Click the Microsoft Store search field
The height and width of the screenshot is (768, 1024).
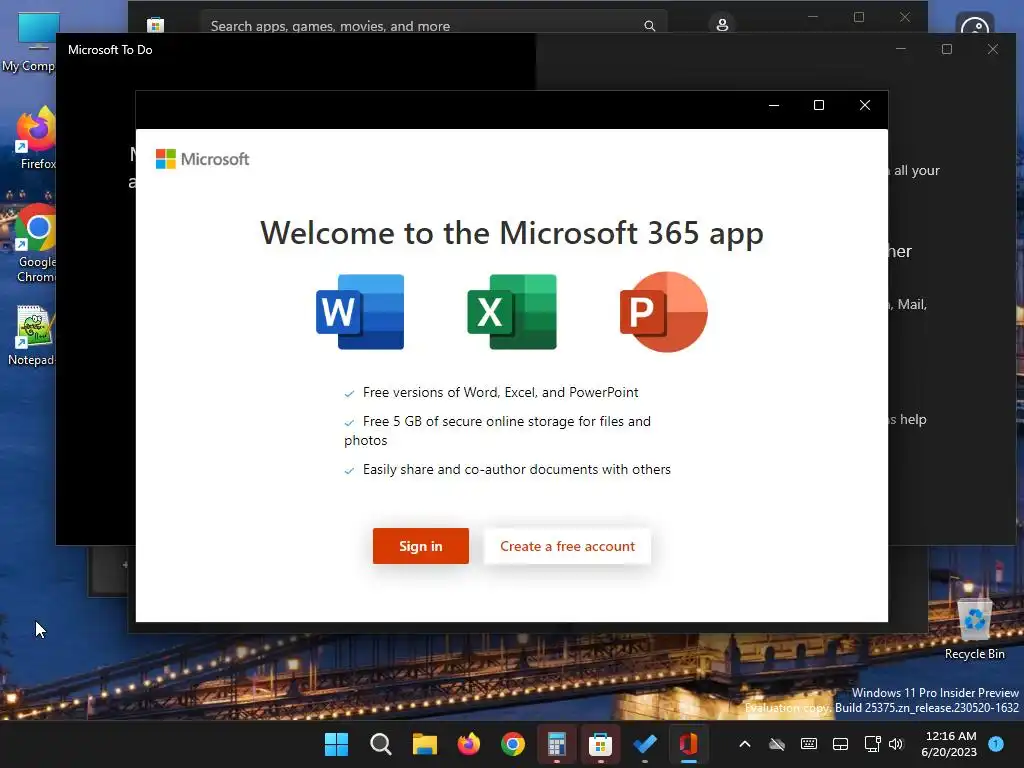(x=434, y=25)
